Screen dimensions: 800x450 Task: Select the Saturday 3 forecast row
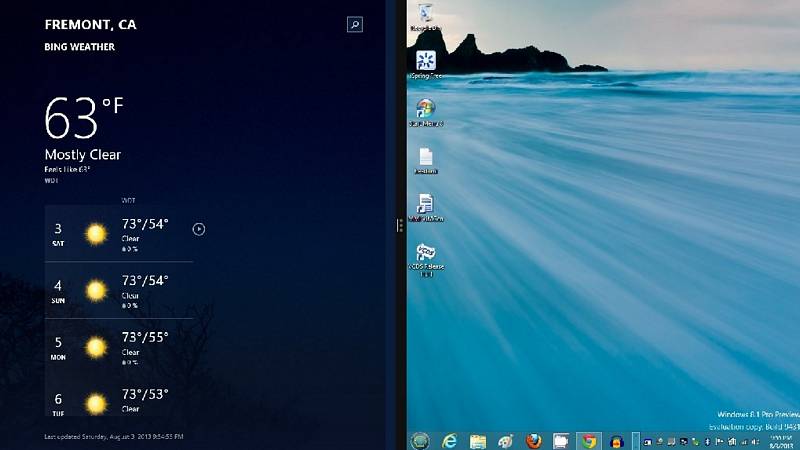tap(118, 234)
